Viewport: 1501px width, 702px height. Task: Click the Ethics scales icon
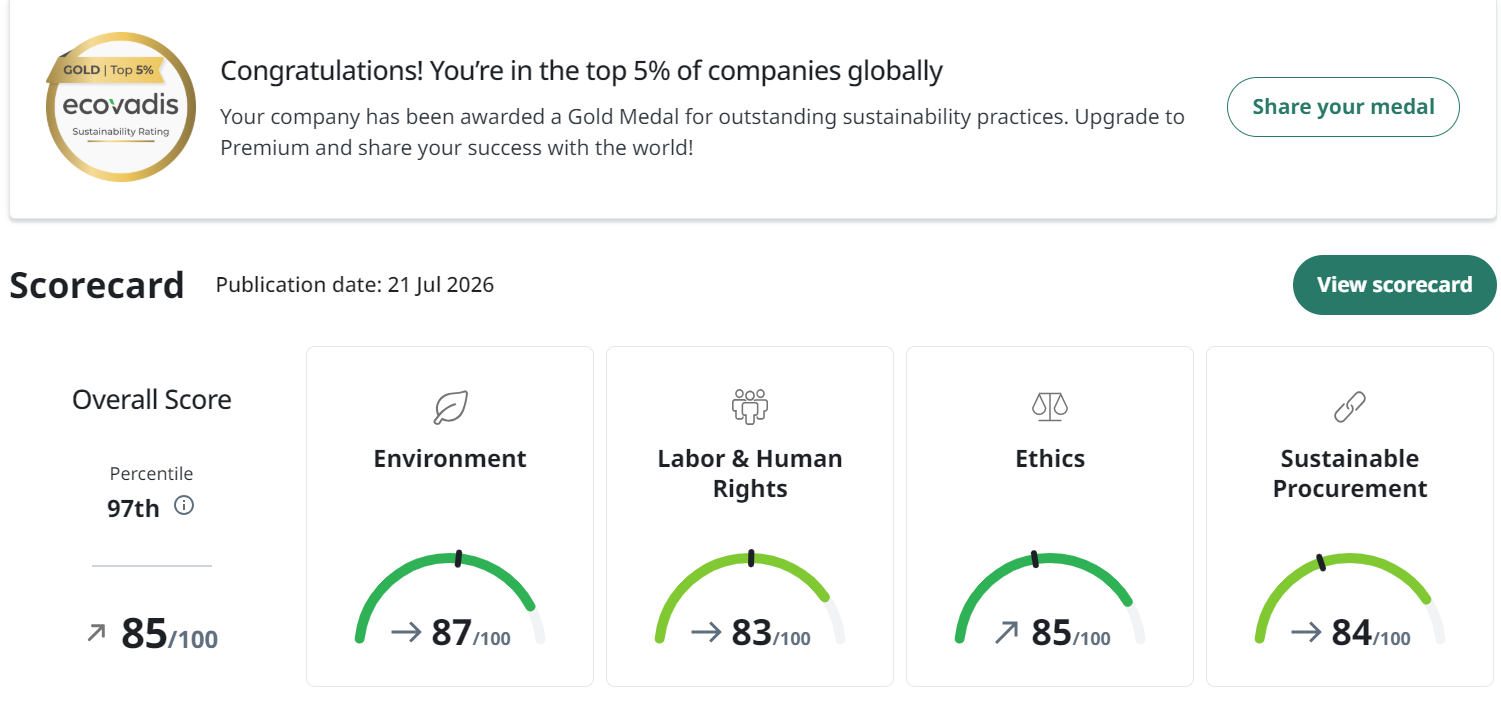tap(1050, 407)
